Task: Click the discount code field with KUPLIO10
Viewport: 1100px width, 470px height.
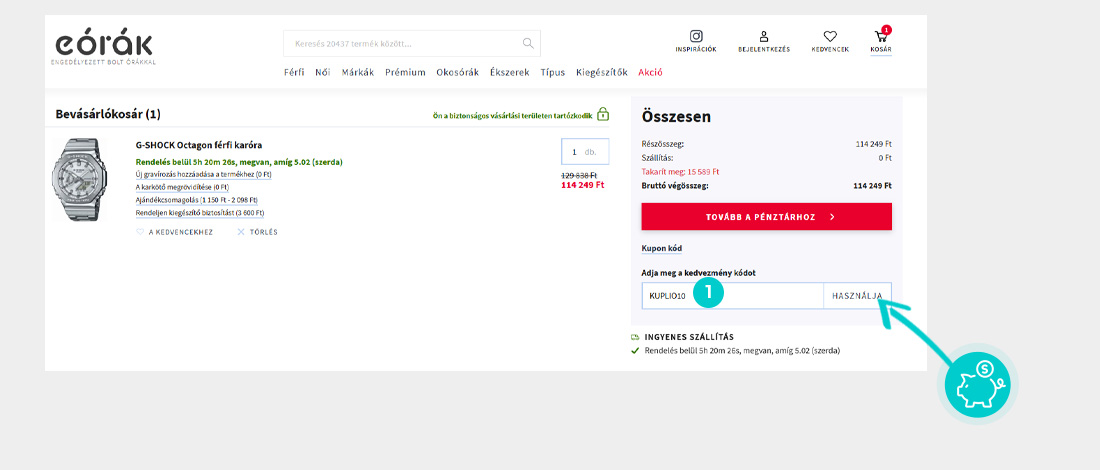Action: tap(732, 296)
